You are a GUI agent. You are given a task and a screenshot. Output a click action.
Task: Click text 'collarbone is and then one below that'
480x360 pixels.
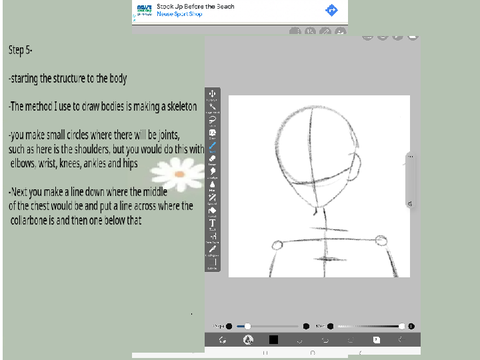tap(76, 220)
